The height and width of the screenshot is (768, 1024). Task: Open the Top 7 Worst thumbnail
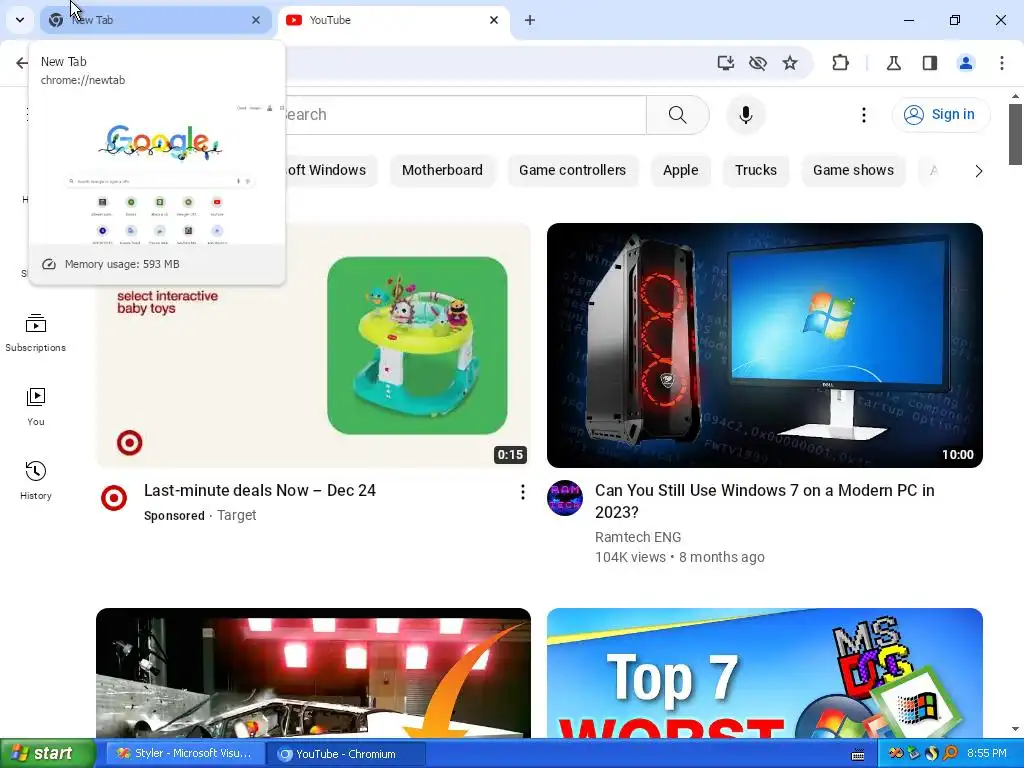click(x=765, y=673)
